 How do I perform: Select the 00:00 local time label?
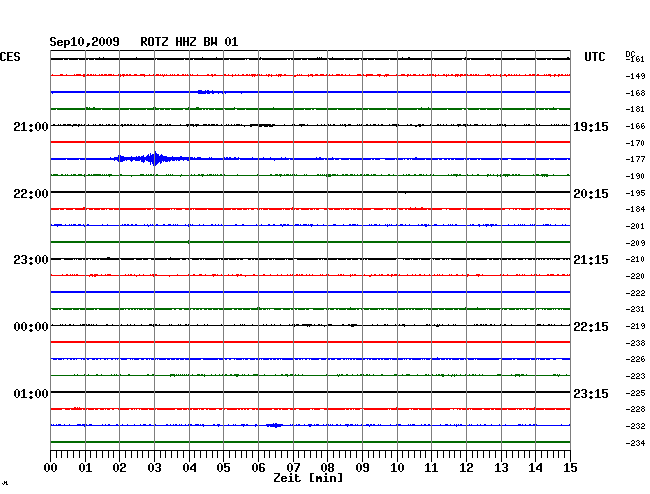(x=31, y=327)
